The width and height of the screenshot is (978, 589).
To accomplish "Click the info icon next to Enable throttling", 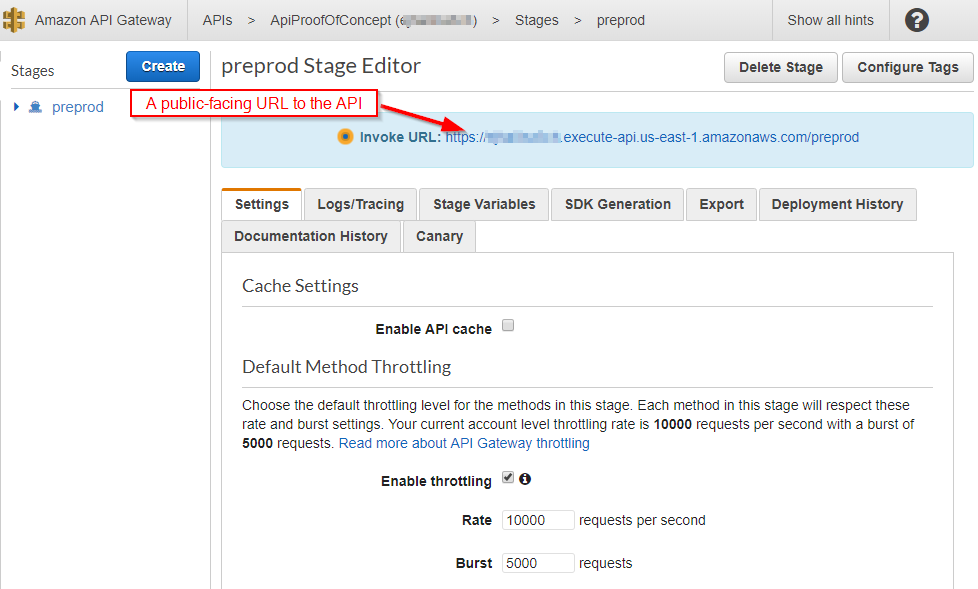I will point(524,480).
